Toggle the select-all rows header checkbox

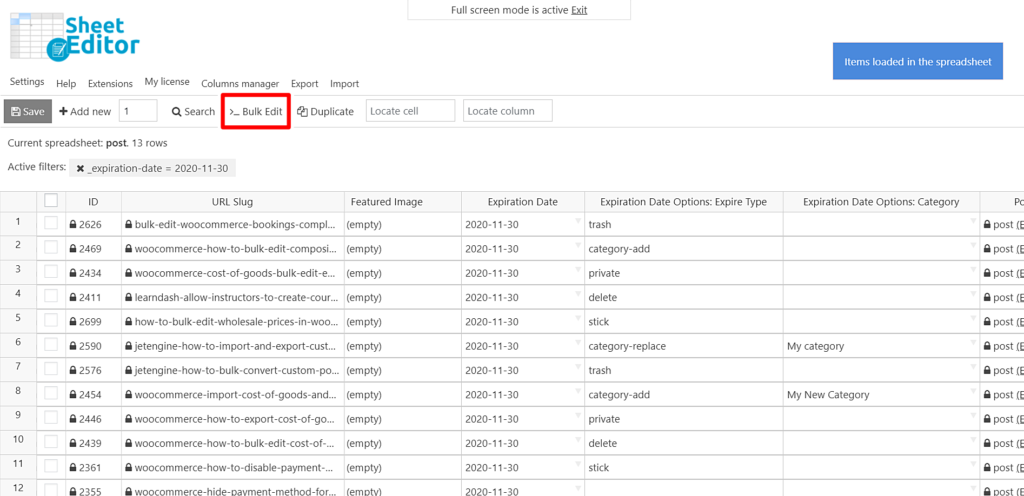pos(51,200)
